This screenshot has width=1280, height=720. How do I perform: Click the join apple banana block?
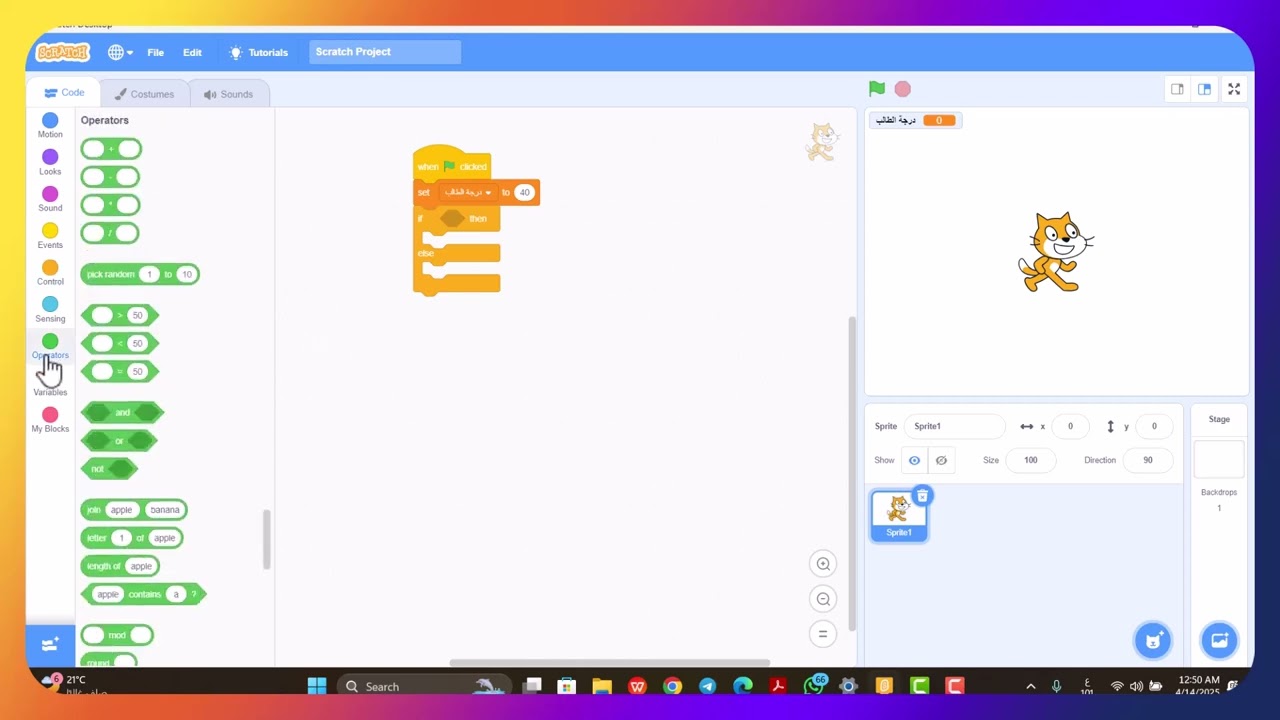134,510
